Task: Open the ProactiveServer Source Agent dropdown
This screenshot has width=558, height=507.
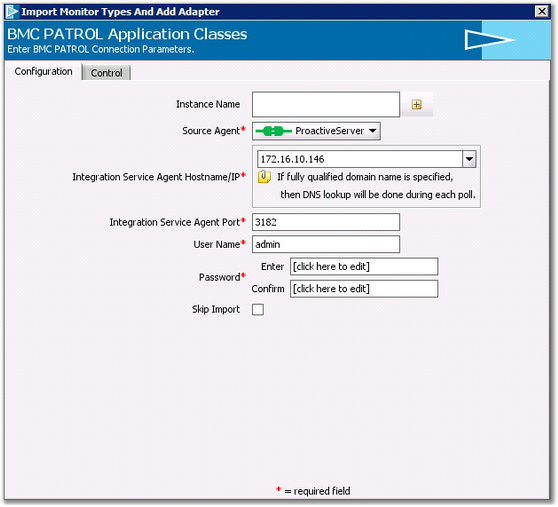Action: 316,131
